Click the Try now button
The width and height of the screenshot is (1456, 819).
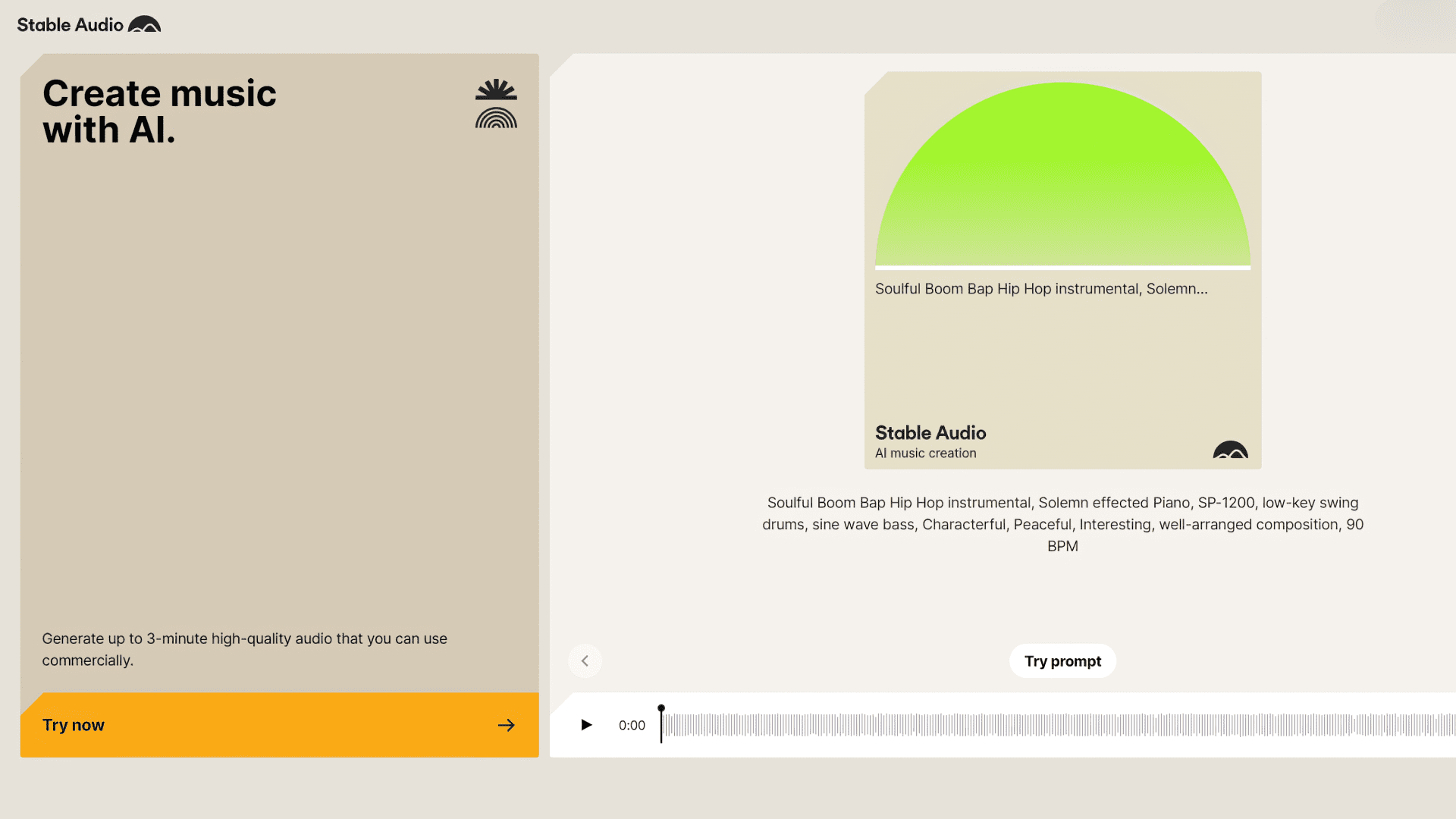279,725
